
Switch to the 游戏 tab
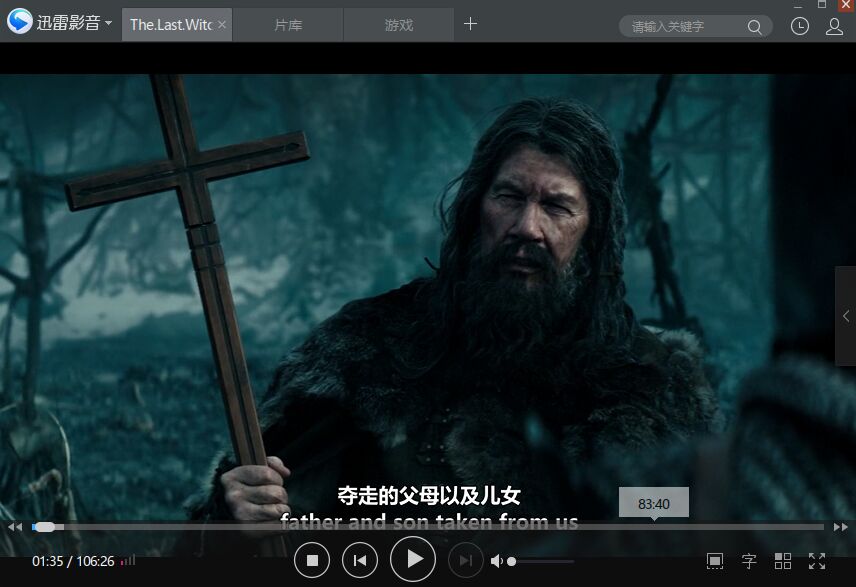coord(399,25)
